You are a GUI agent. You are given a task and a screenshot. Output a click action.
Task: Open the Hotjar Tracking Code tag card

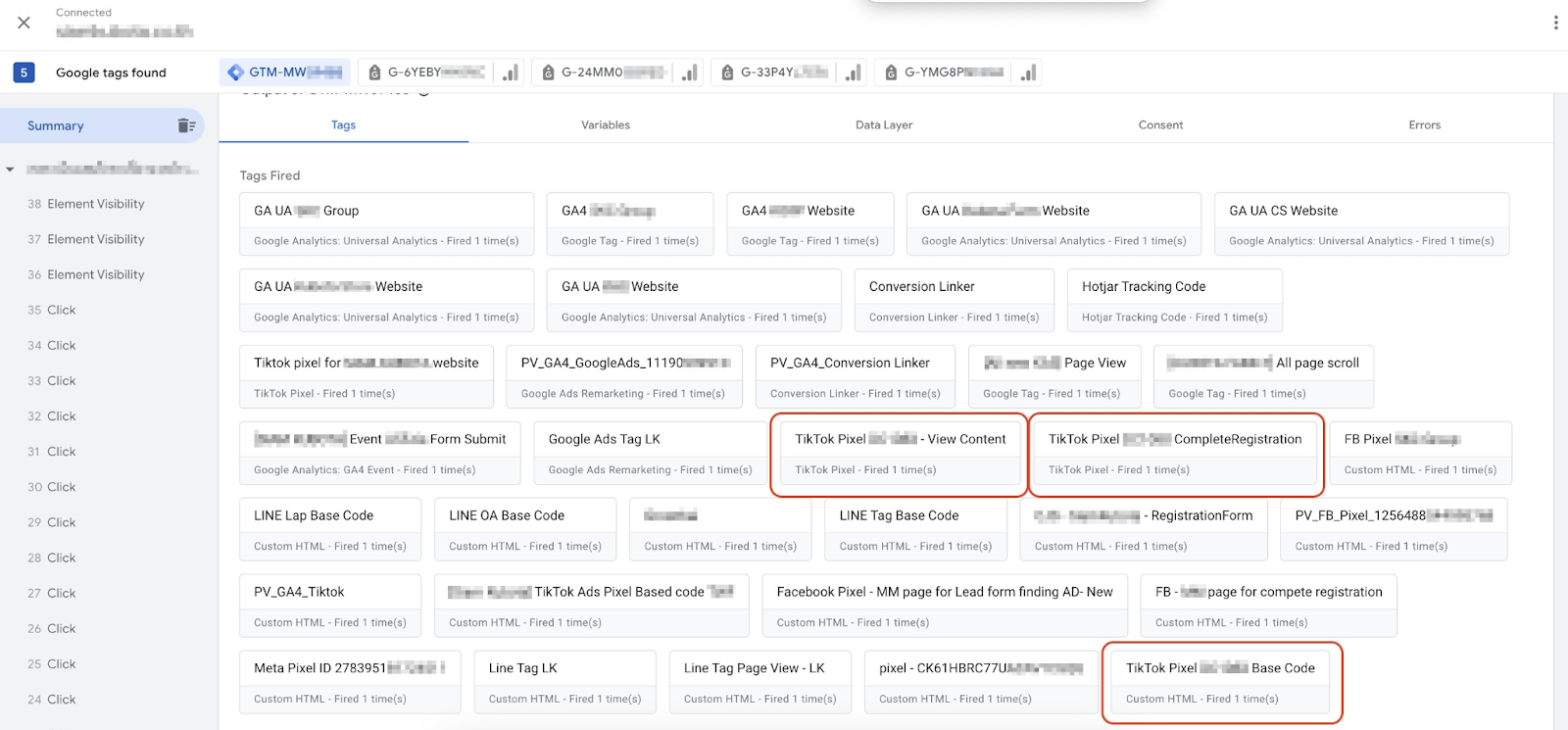[1174, 301]
